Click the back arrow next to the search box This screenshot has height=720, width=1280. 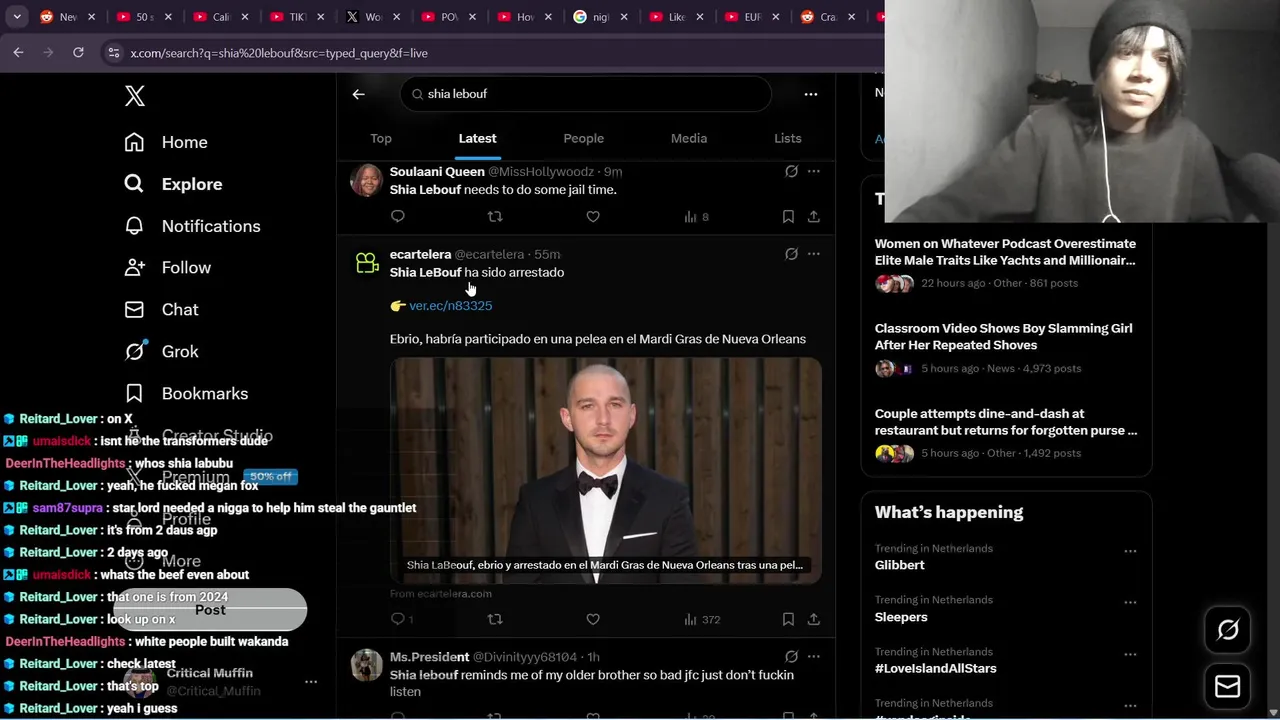359,94
